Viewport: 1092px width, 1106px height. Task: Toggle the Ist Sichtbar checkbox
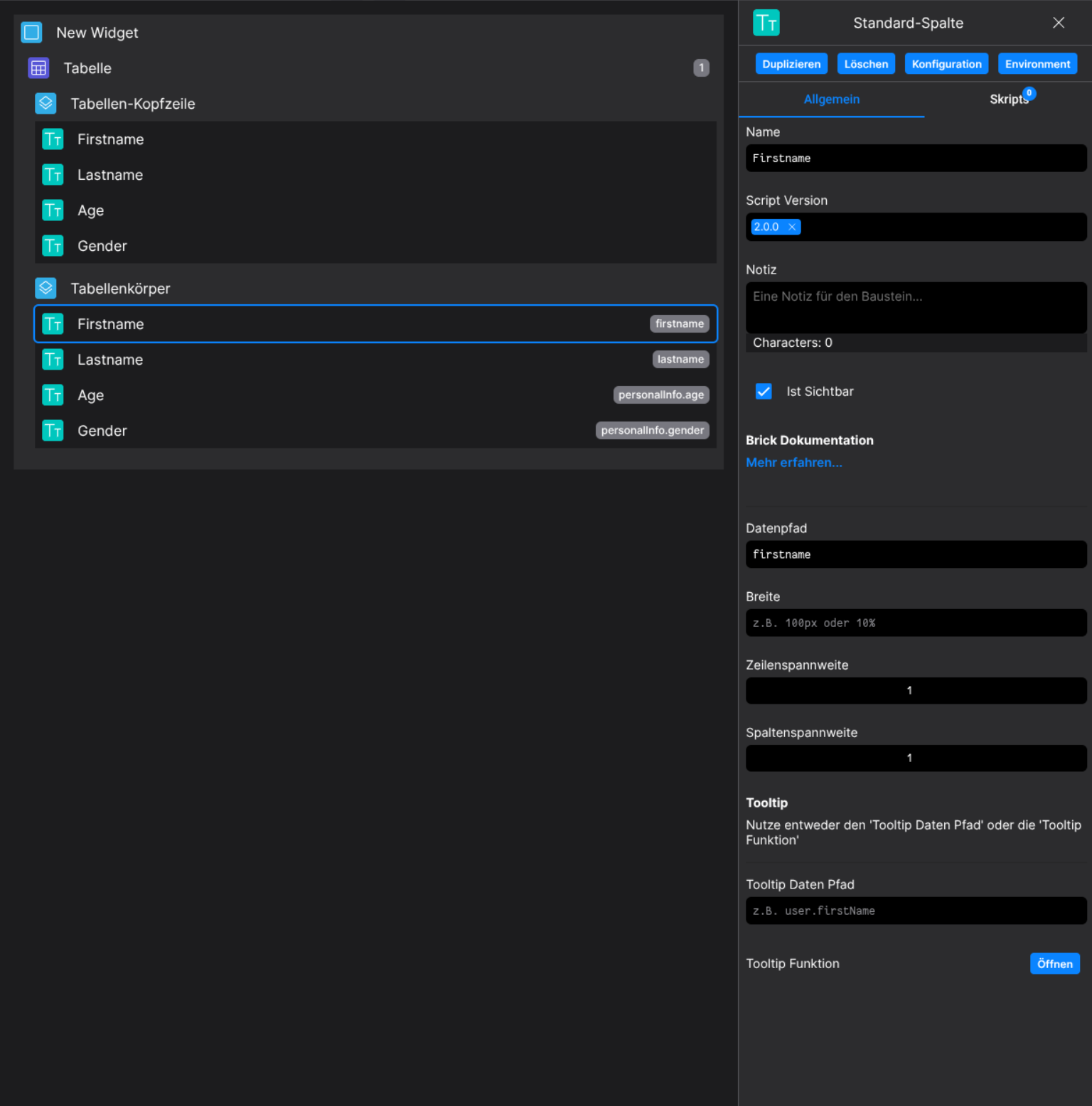(x=764, y=392)
